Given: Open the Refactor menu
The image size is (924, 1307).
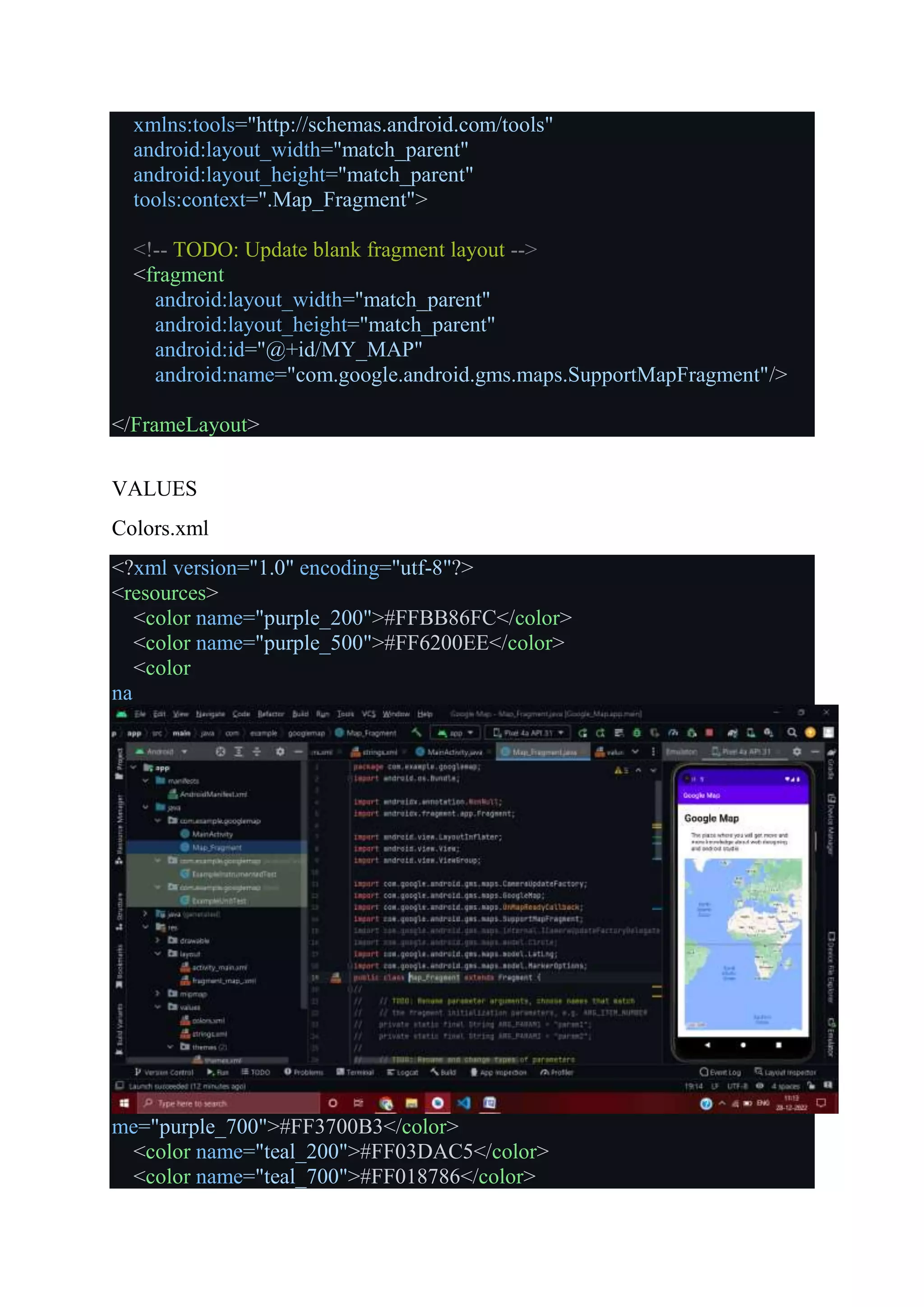Looking at the screenshot, I should tap(271, 714).
